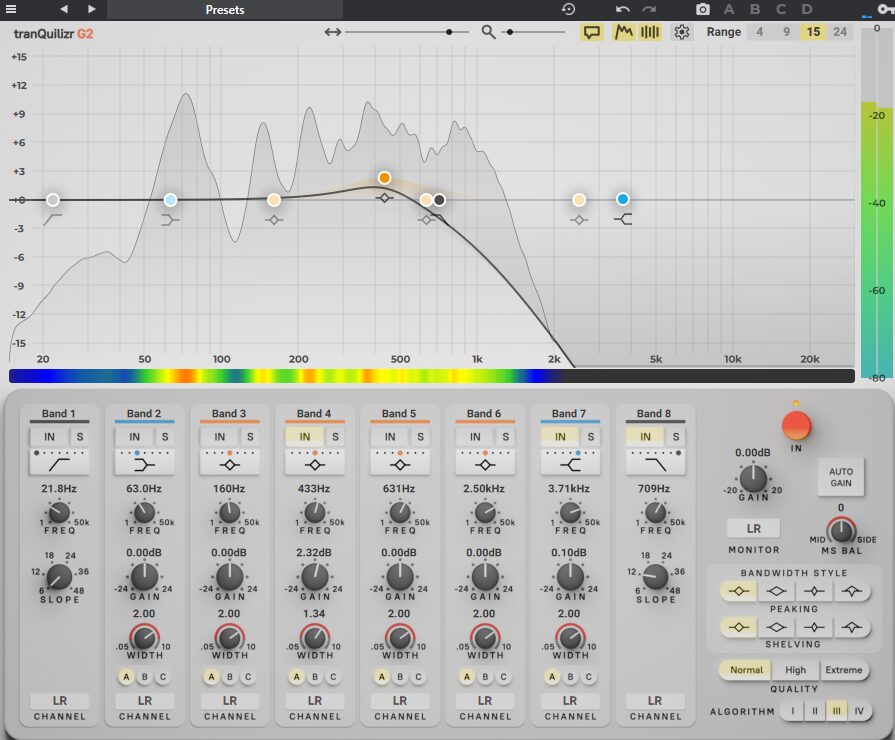This screenshot has height=740, width=895.
Task: Select the first shelving bandwidth style
Action: tap(739, 627)
